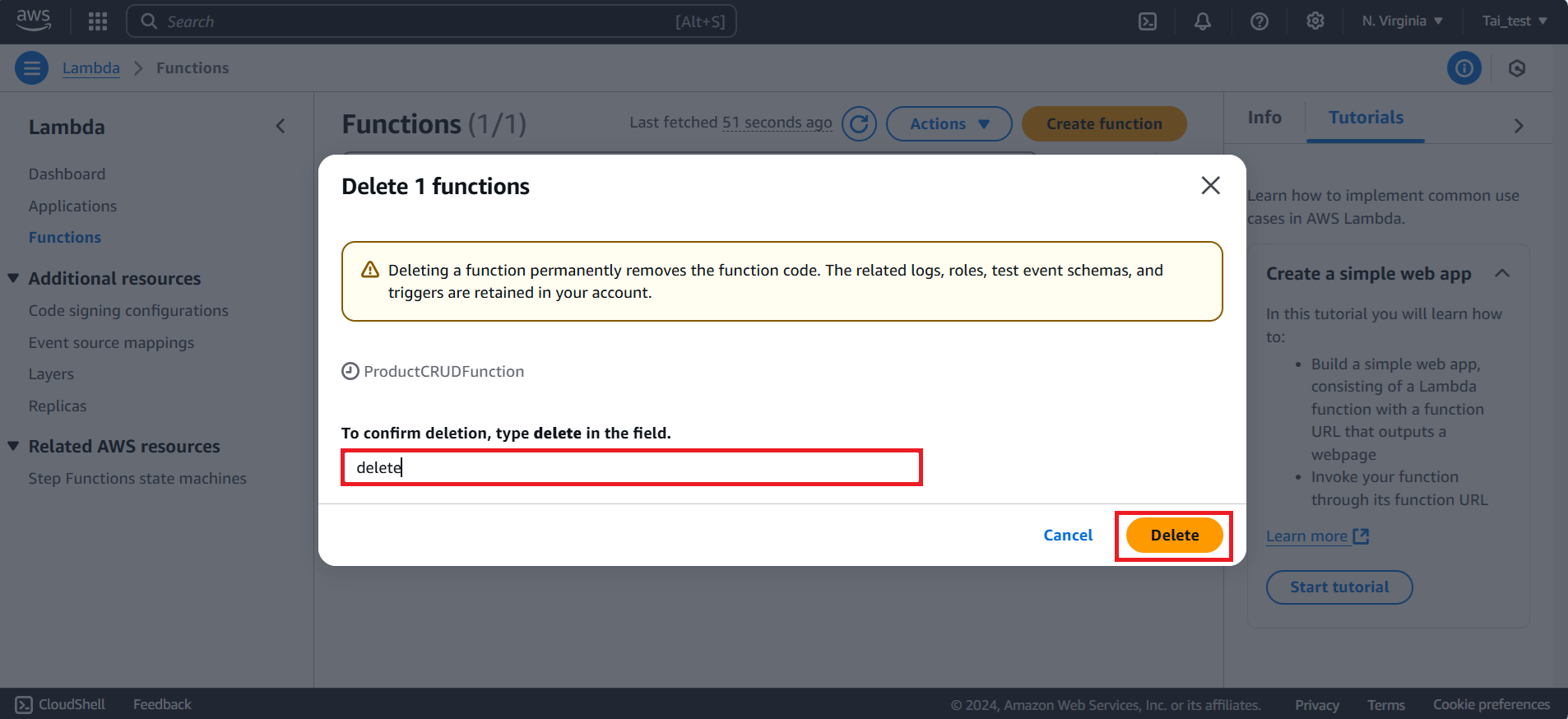Image resolution: width=1568 pixels, height=719 pixels.
Task: Open the notifications bell icon
Action: click(x=1203, y=21)
